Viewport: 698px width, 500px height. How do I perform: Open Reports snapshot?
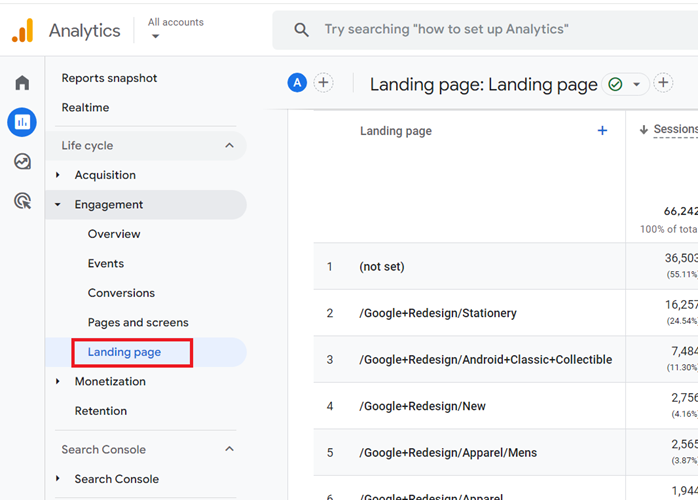tap(109, 78)
